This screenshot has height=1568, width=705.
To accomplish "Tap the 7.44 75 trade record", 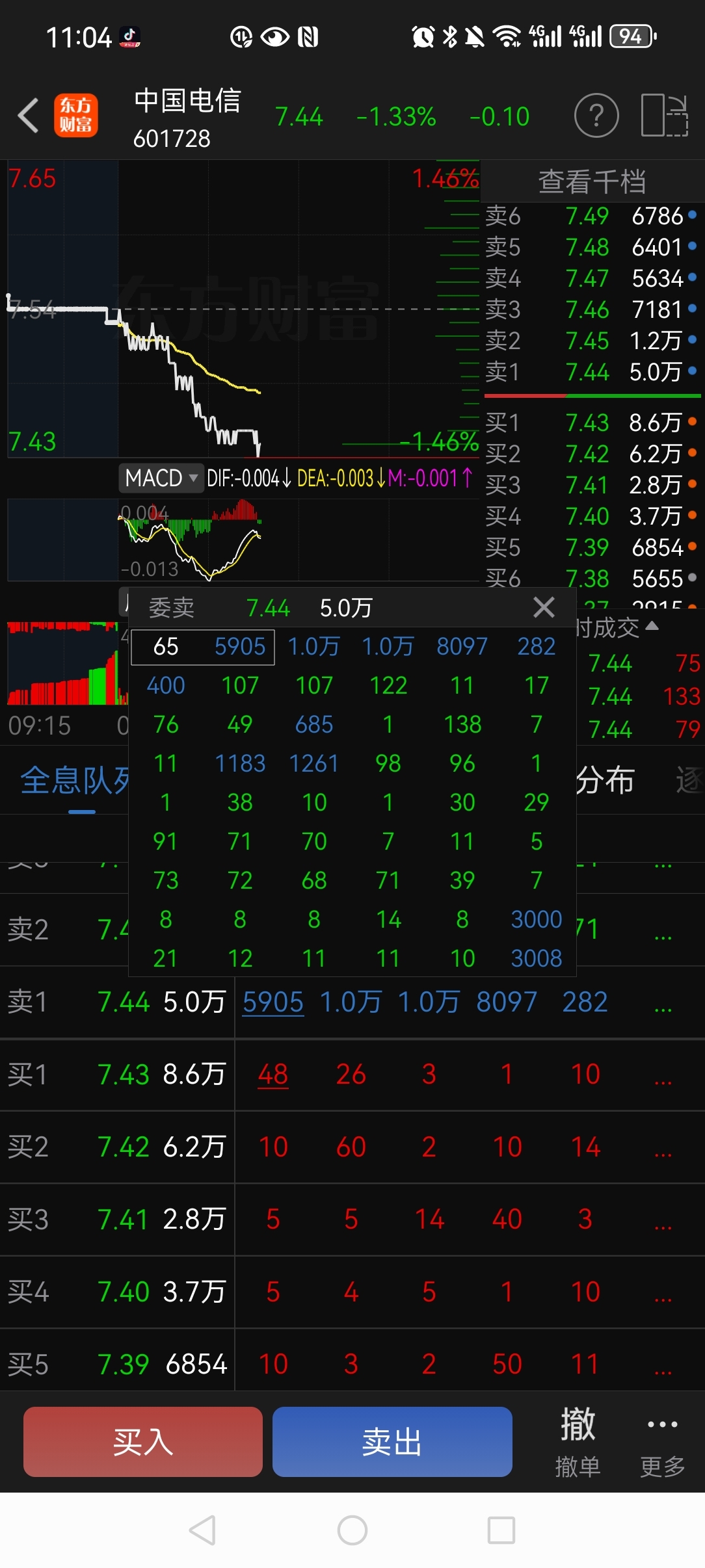I will click(644, 663).
